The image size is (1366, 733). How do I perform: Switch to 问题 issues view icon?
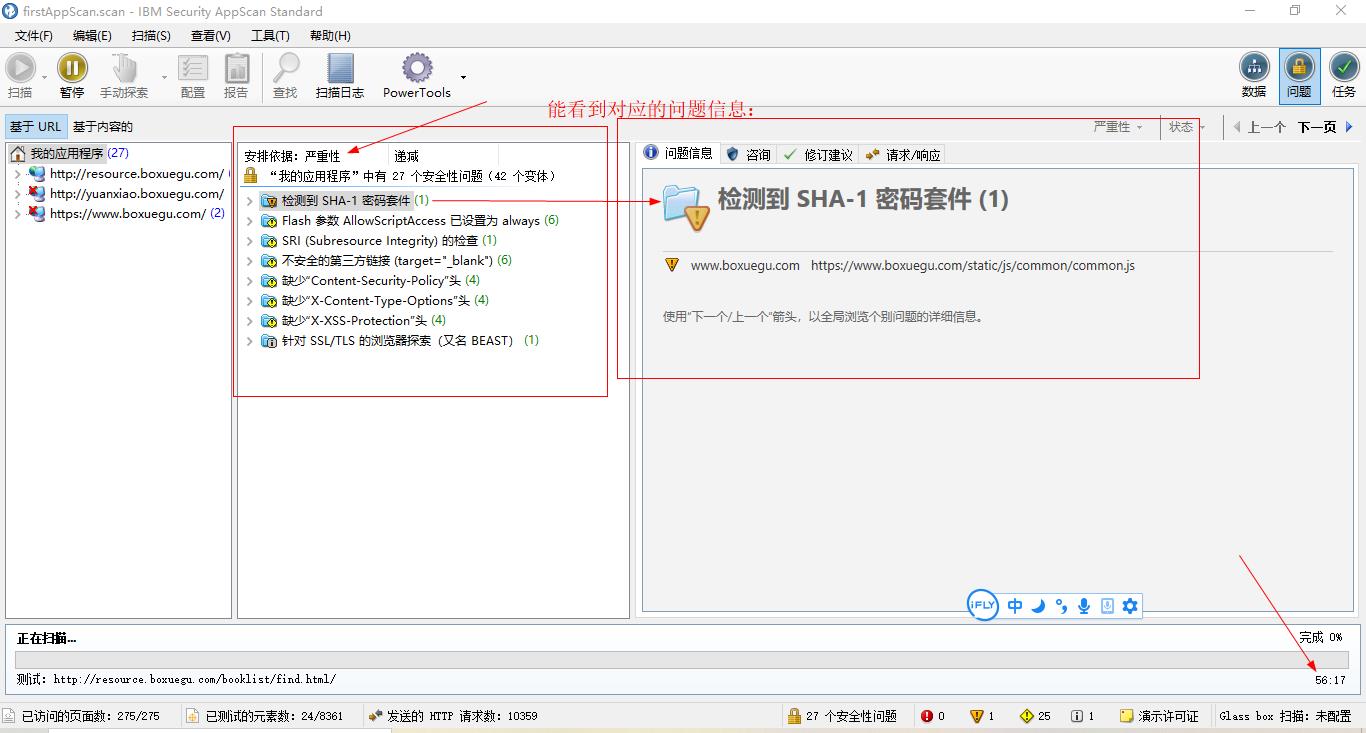(x=1299, y=68)
